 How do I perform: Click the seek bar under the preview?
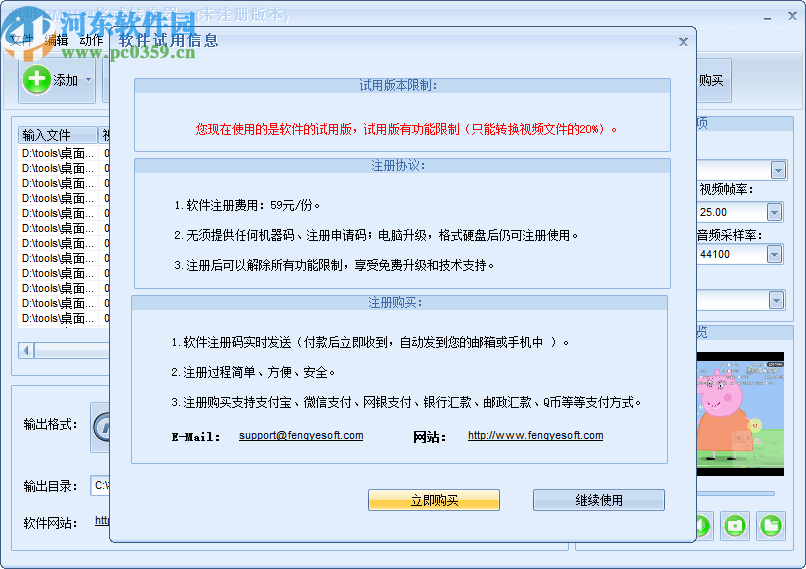click(736, 493)
